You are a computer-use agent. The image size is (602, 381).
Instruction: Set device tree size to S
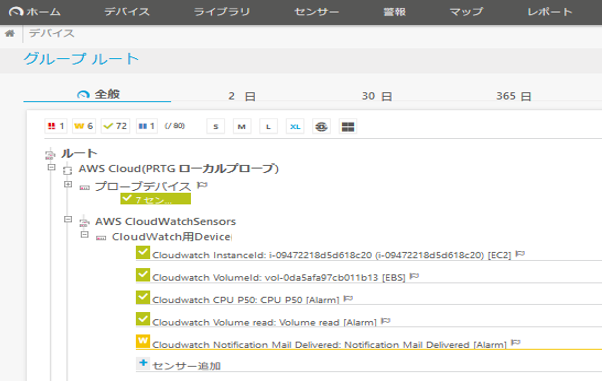216,126
